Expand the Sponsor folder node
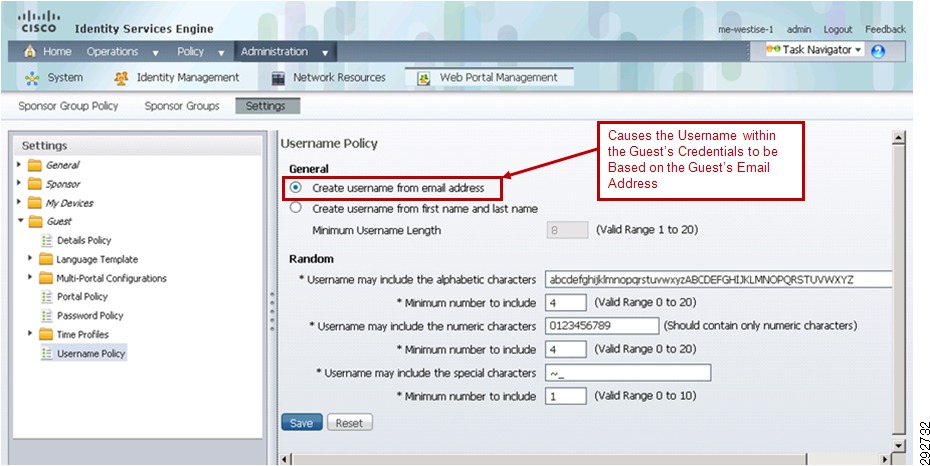The width and height of the screenshot is (930, 466). (20, 183)
